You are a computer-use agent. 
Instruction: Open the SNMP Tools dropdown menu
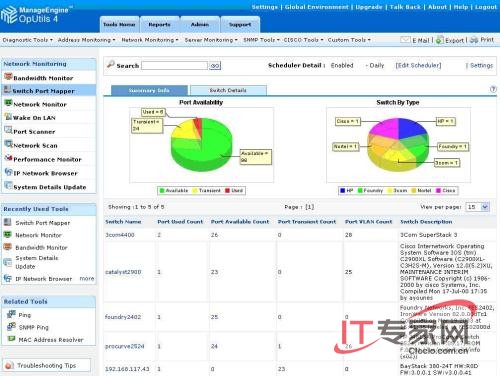(x=261, y=40)
